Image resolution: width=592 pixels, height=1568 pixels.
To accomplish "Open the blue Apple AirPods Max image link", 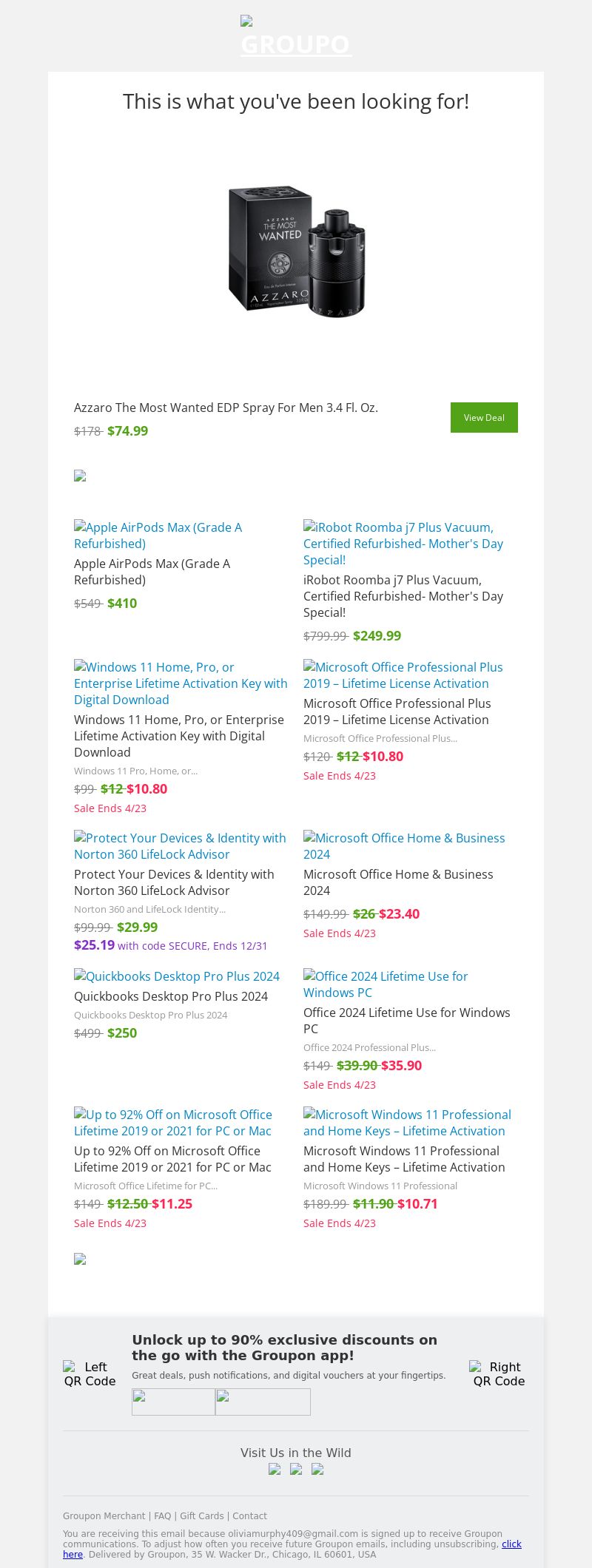I will [158, 535].
